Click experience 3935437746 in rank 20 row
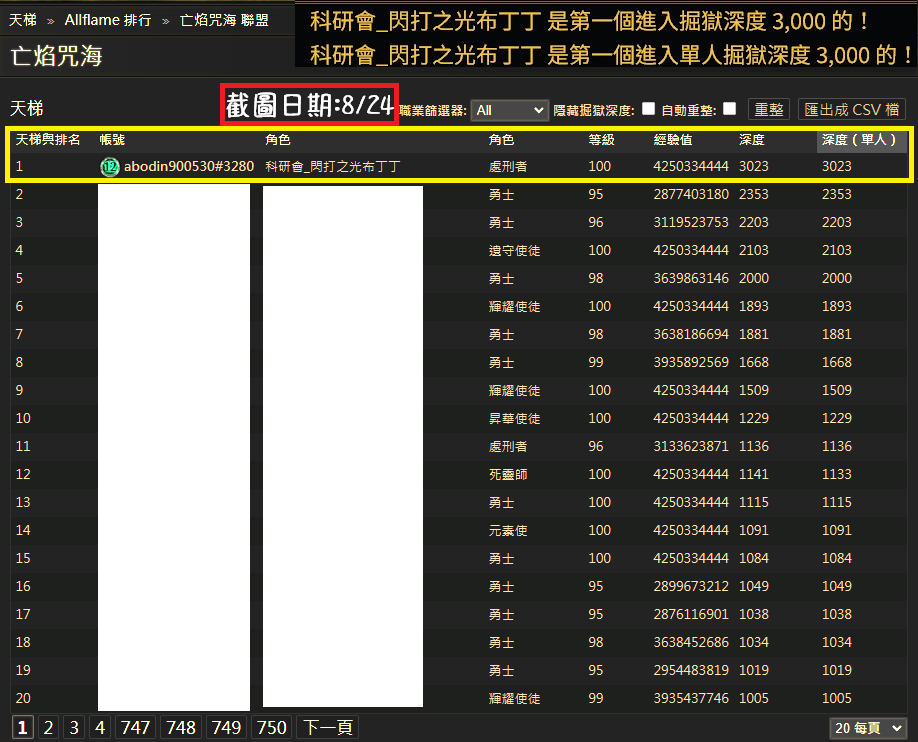 pos(691,698)
